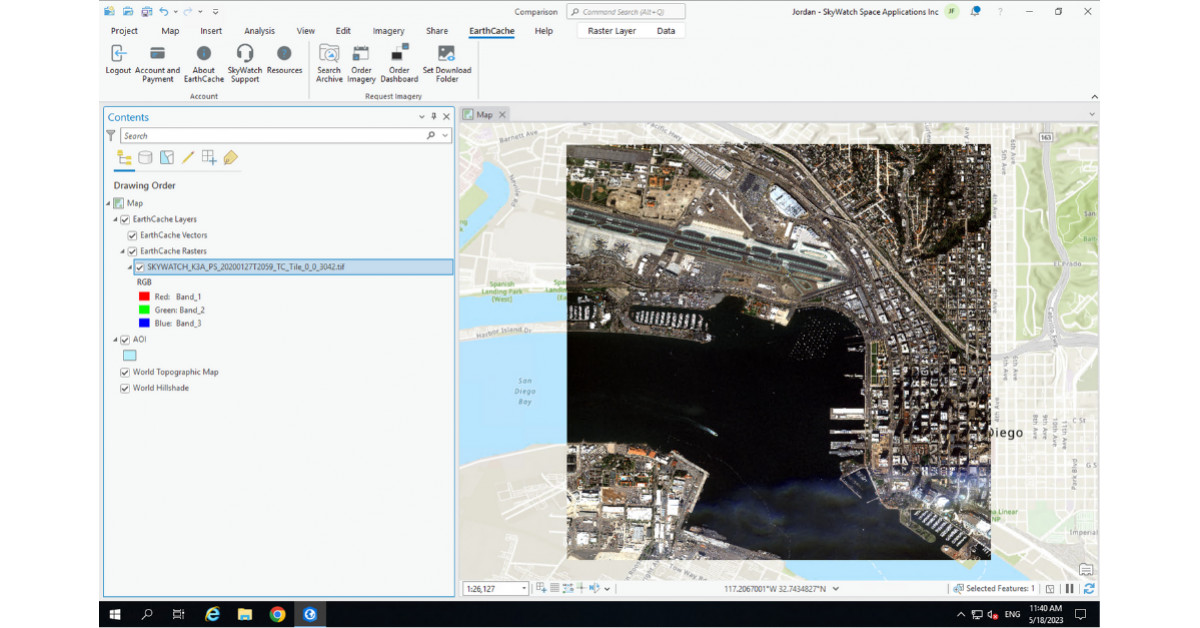Open About EarthCache

click(203, 62)
